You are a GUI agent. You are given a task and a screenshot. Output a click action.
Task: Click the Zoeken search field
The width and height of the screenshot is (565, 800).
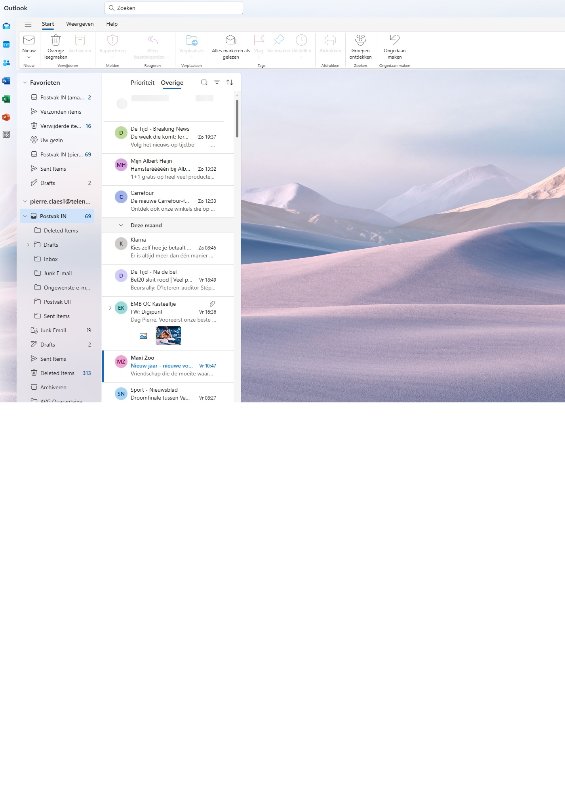tap(174, 8)
